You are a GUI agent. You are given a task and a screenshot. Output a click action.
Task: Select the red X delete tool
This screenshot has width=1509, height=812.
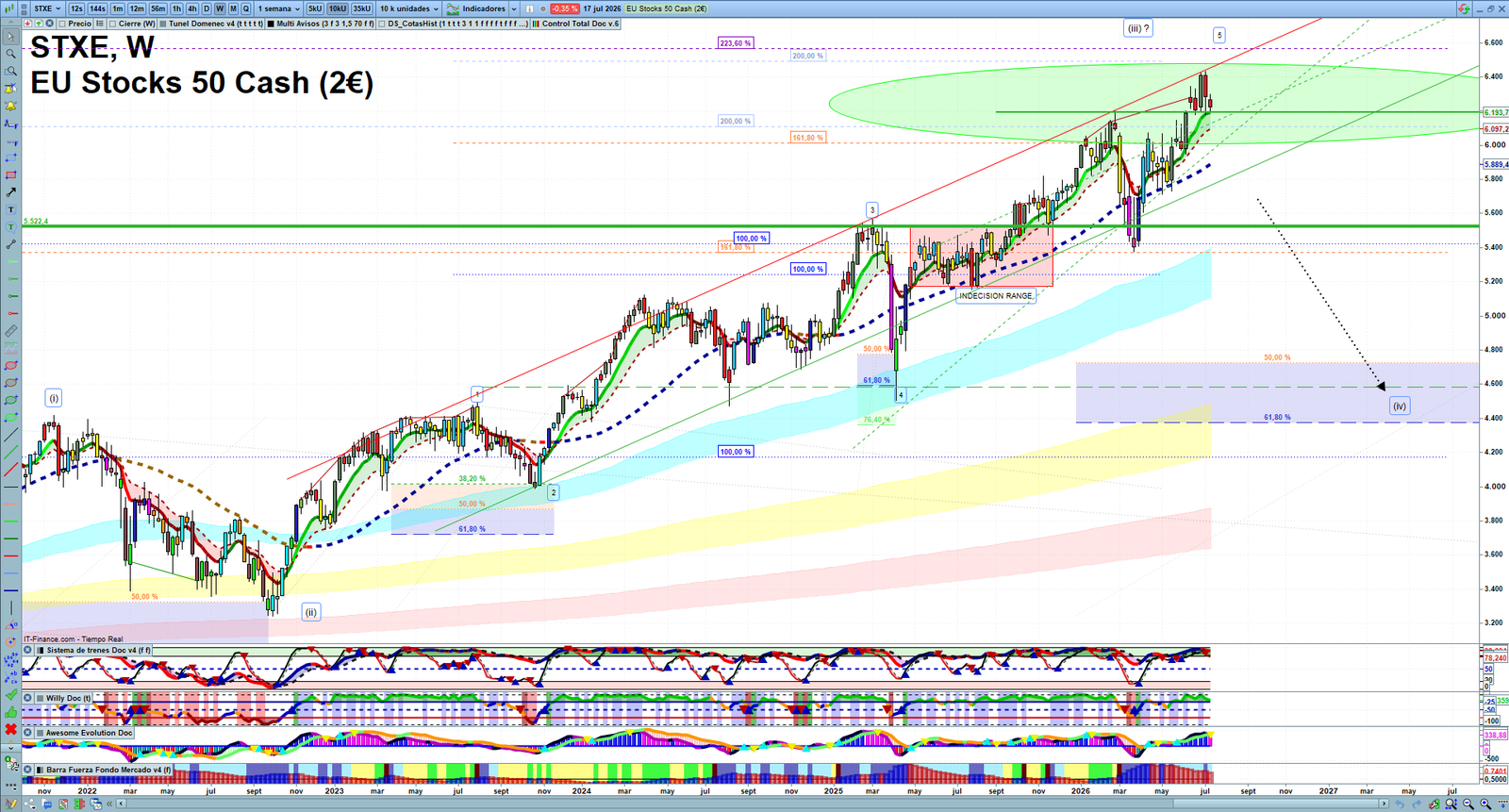pos(11,729)
